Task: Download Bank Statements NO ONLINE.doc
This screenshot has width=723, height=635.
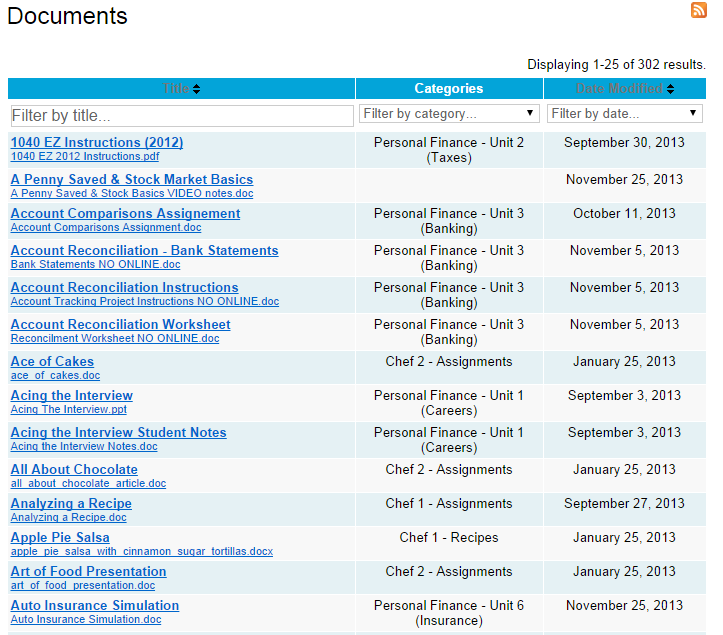Action: [x=95, y=264]
